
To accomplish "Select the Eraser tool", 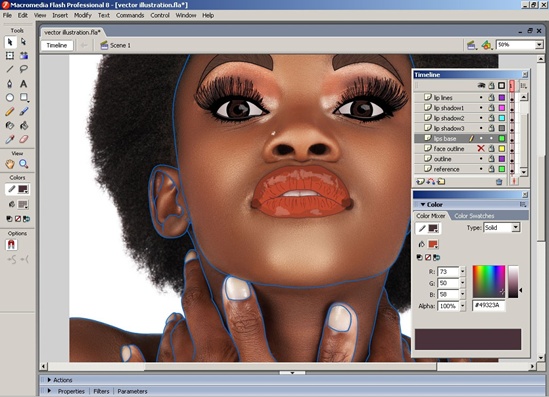I will tap(23, 139).
